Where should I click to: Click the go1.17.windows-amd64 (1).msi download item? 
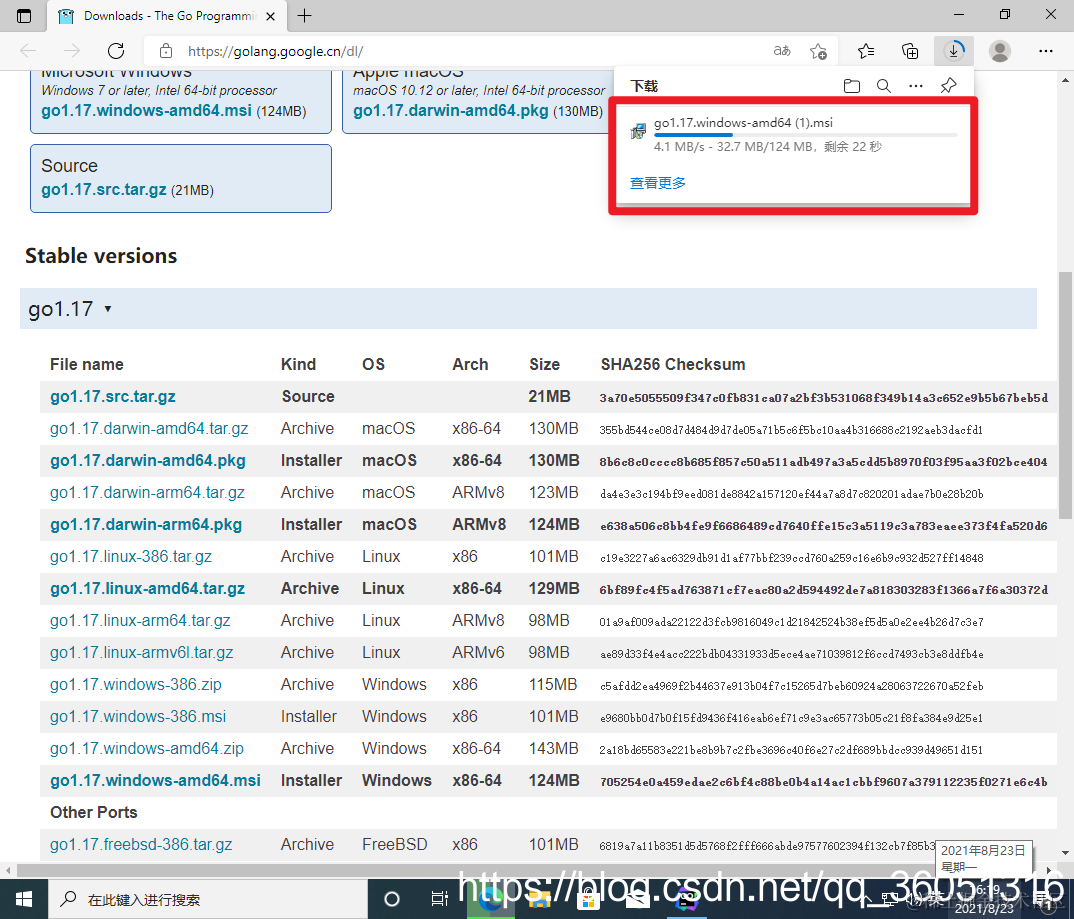click(792, 134)
